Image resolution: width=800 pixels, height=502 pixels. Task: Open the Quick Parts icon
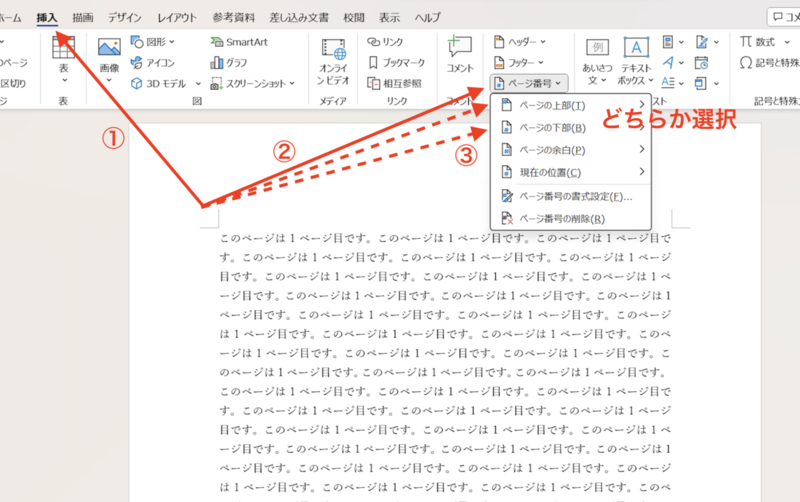[668, 42]
